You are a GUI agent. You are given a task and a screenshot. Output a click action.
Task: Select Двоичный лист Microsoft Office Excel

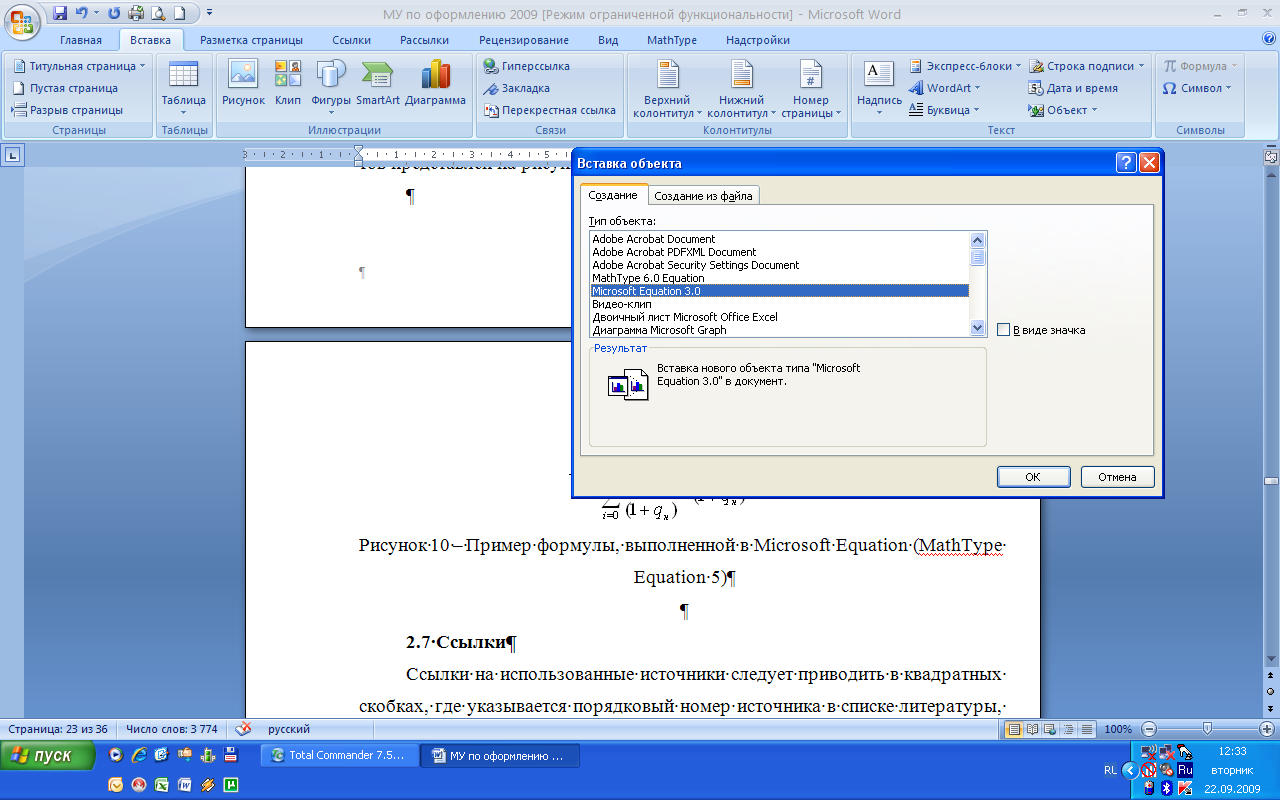point(779,317)
